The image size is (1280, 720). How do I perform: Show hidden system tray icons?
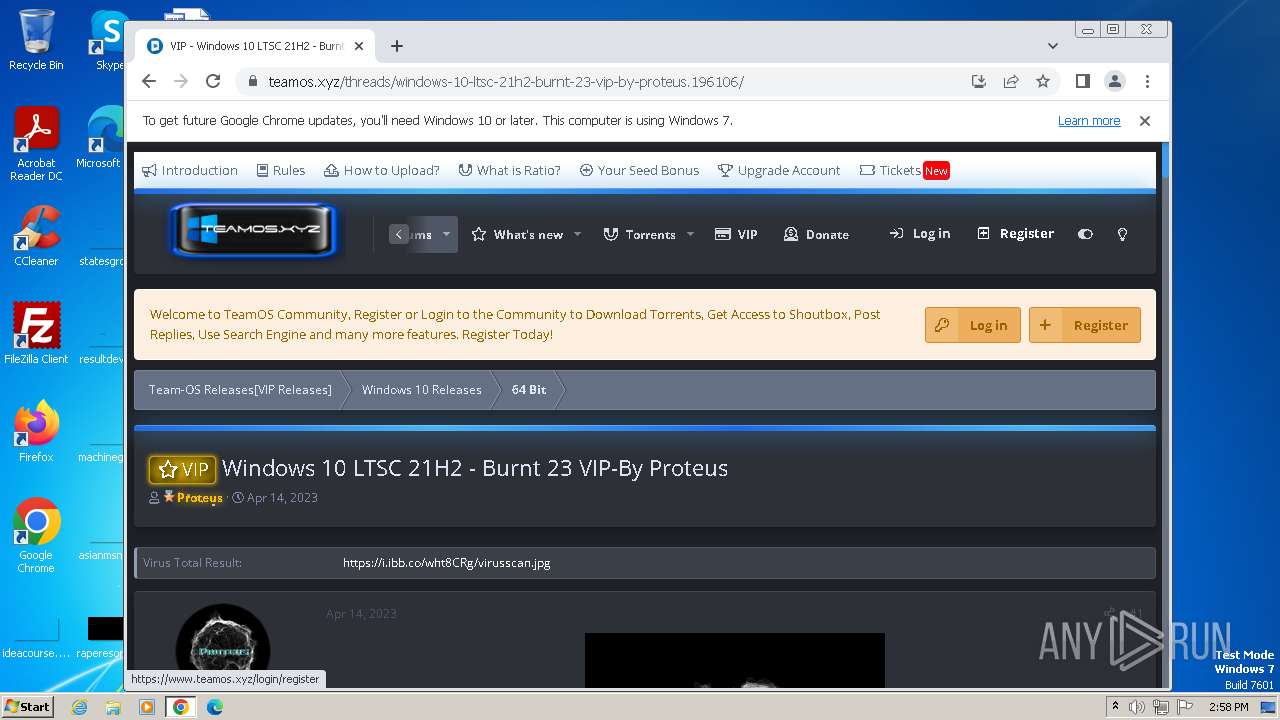pyautogui.click(x=1115, y=707)
